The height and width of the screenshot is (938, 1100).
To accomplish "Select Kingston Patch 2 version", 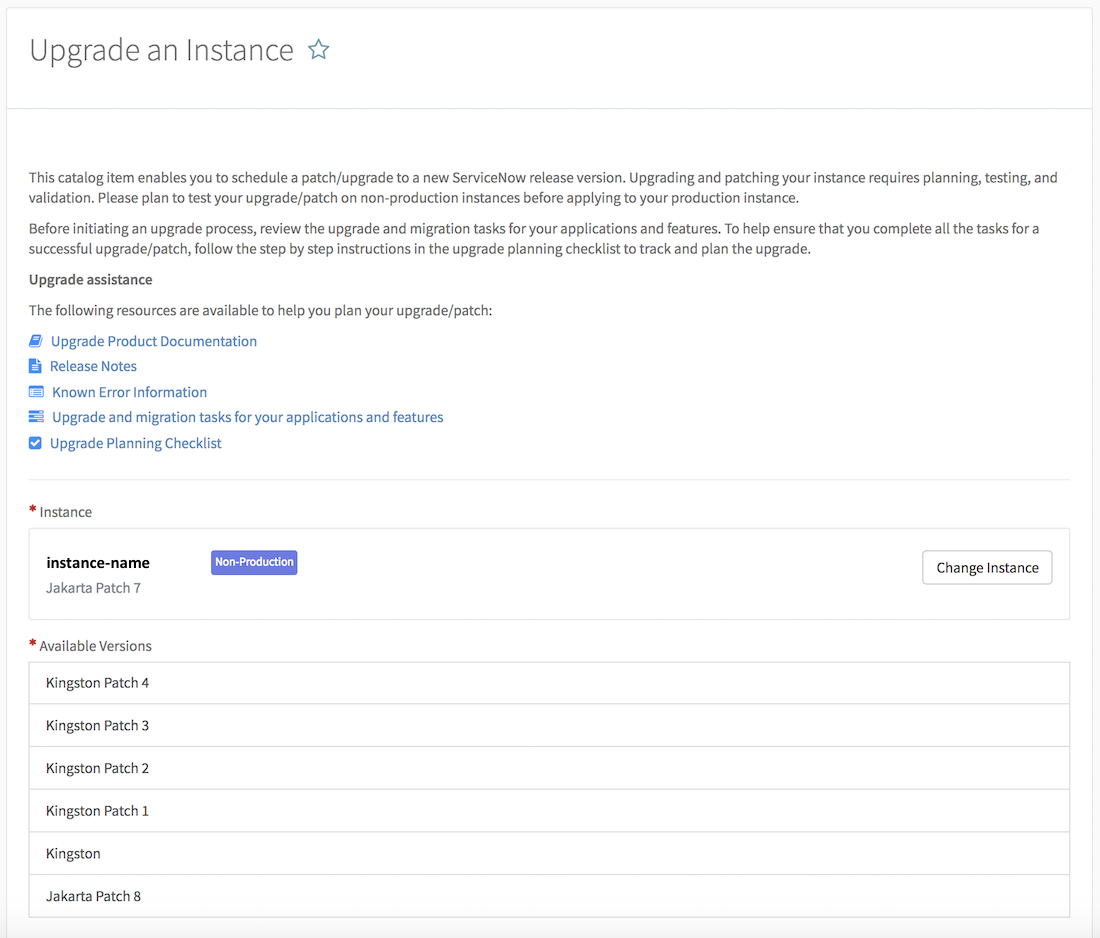I will click(x=549, y=768).
